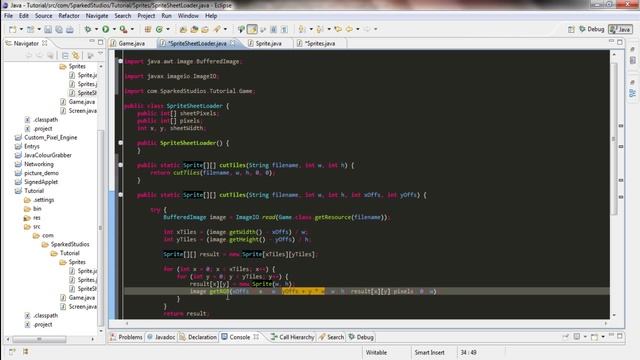Minimize the Navigator view
Image resolution: width=640 pixels, height=360 pixels.
coord(92,42)
